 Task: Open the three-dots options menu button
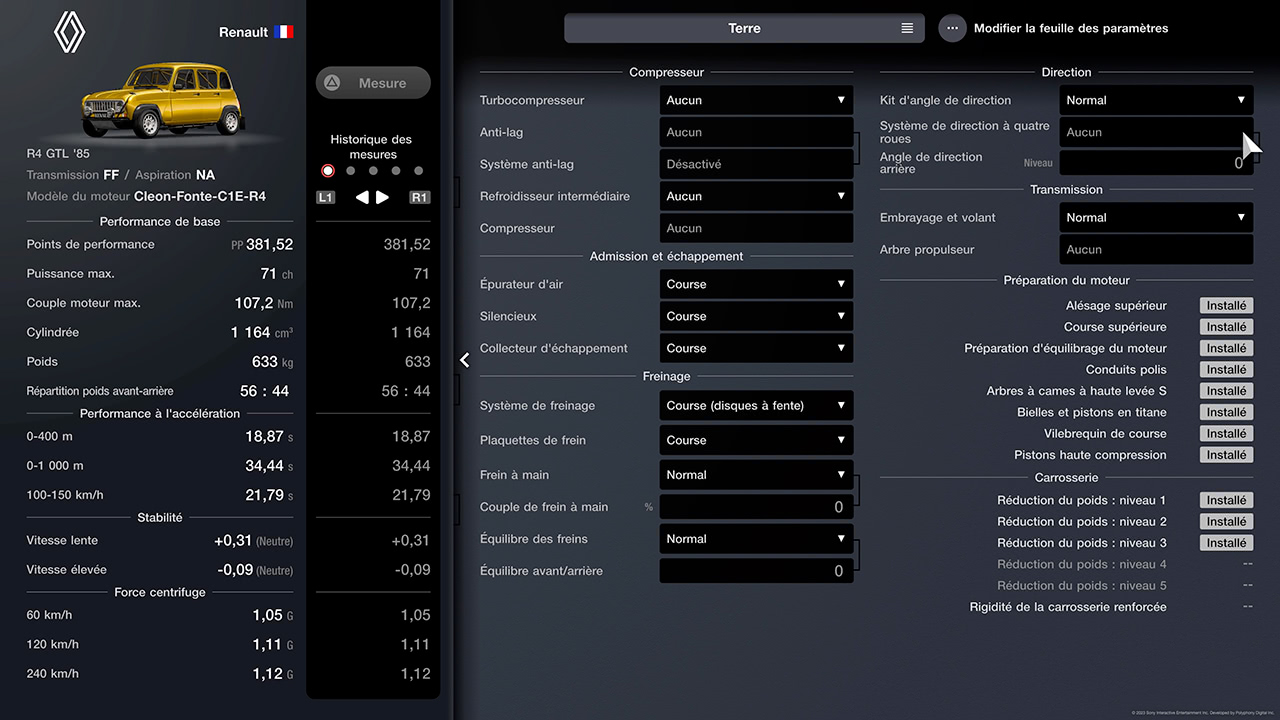point(952,28)
